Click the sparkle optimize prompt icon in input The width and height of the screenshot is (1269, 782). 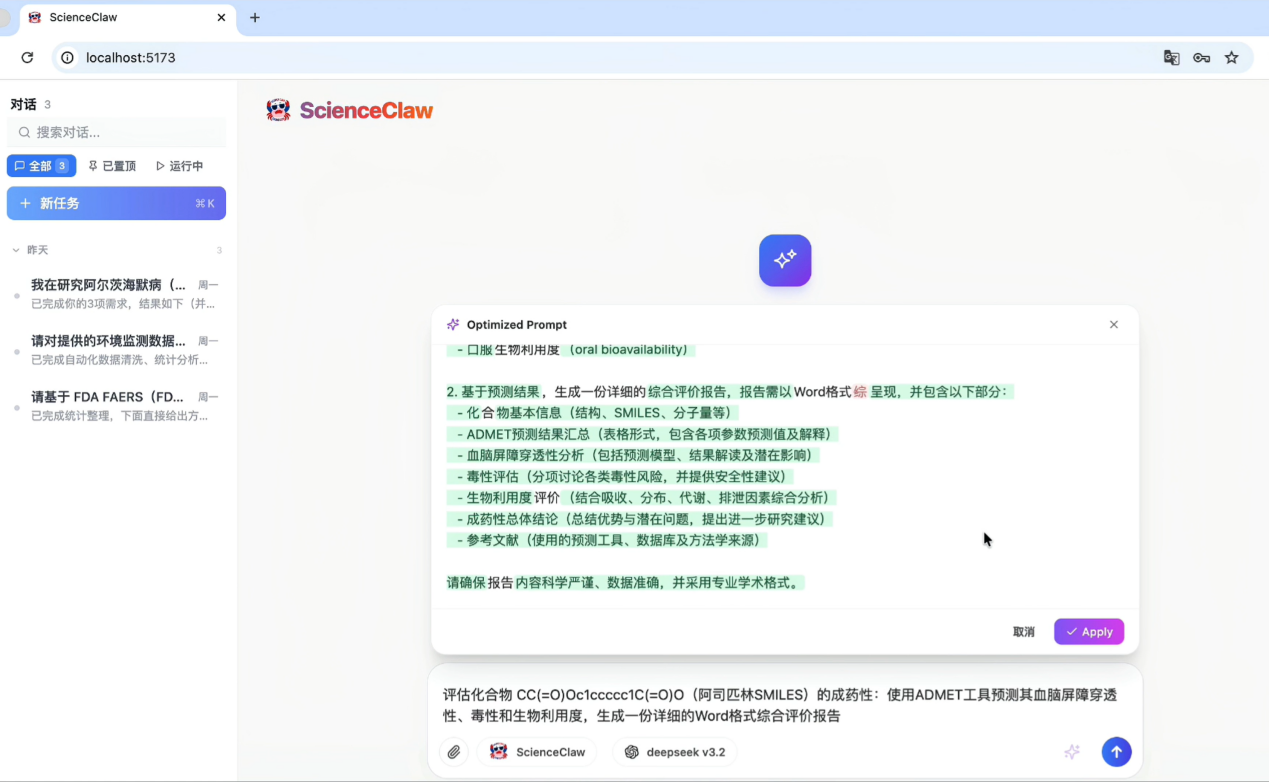(x=1072, y=752)
